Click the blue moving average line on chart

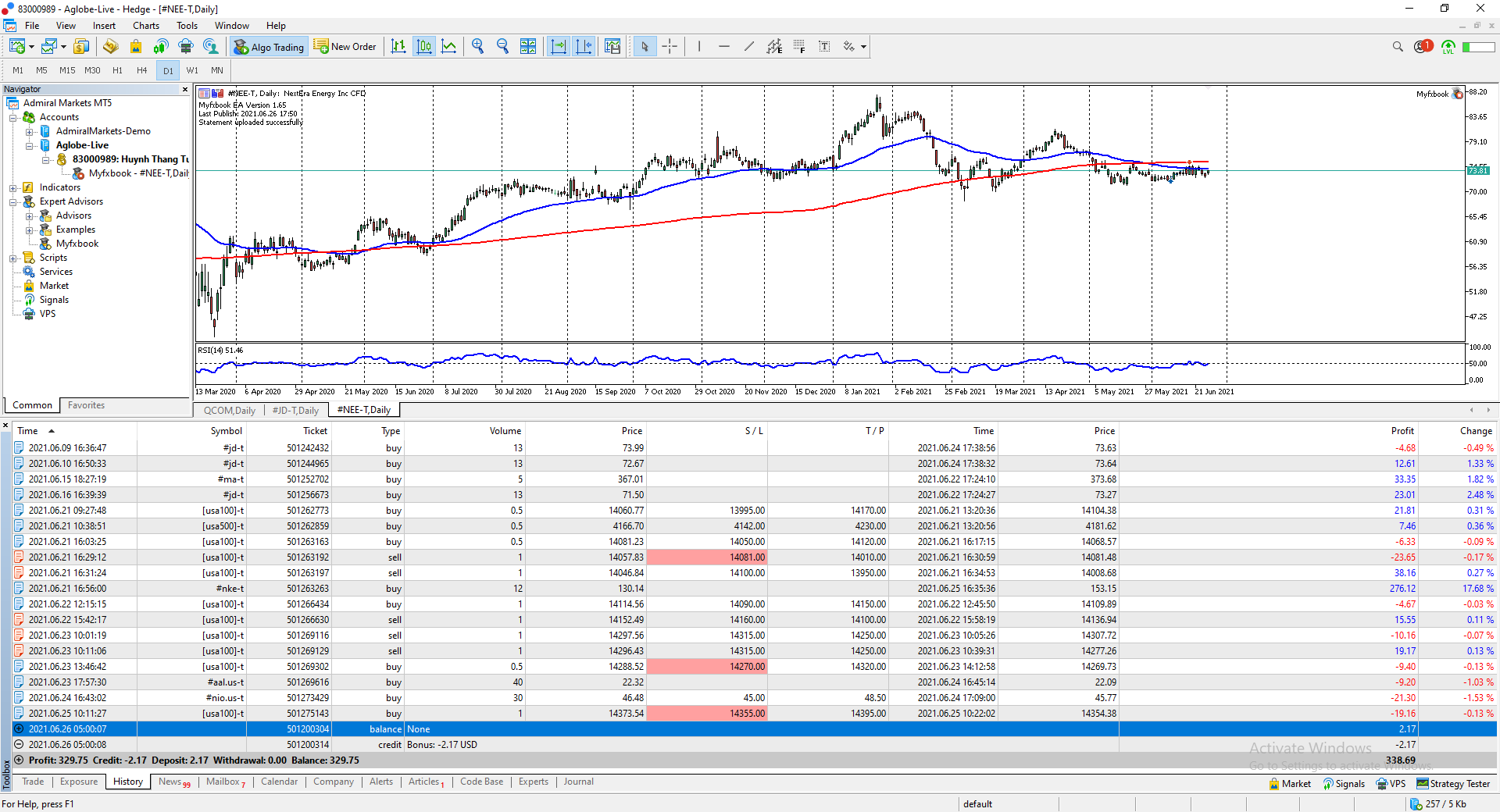click(x=547, y=205)
